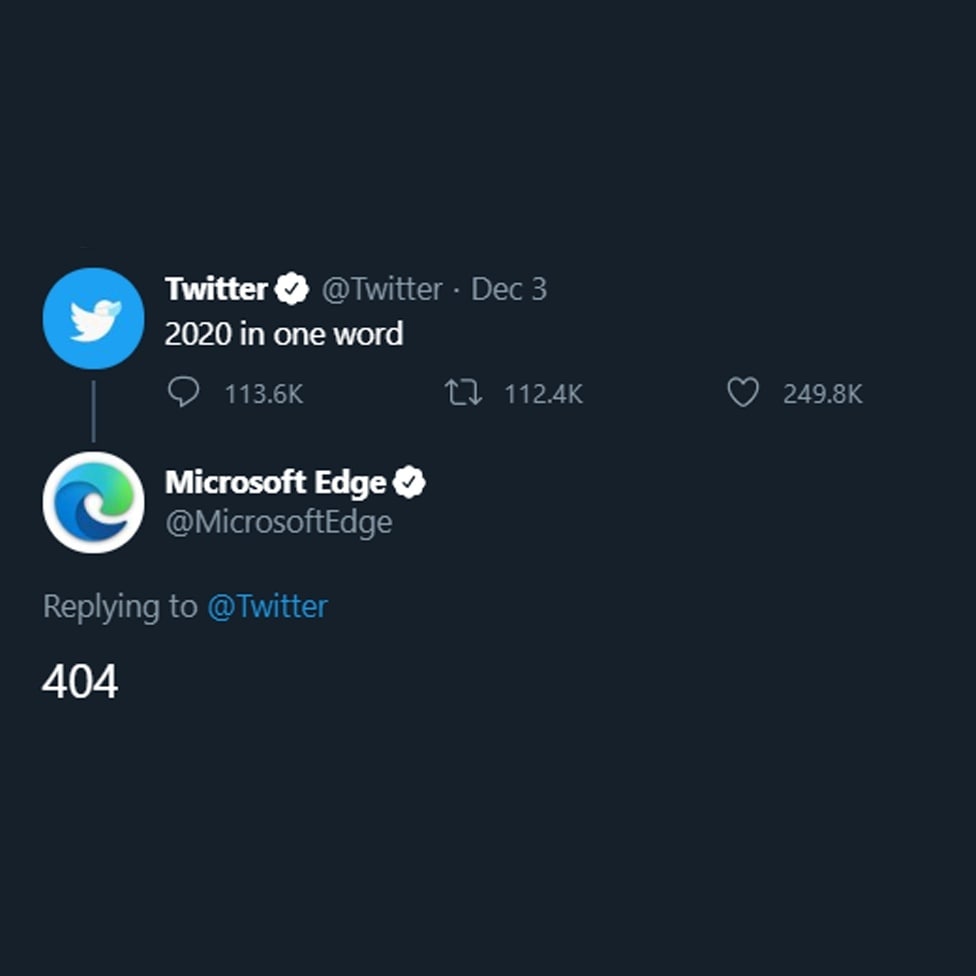The image size is (976, 976).
Task: Click the "404" reply text
Action: (80, 682)
